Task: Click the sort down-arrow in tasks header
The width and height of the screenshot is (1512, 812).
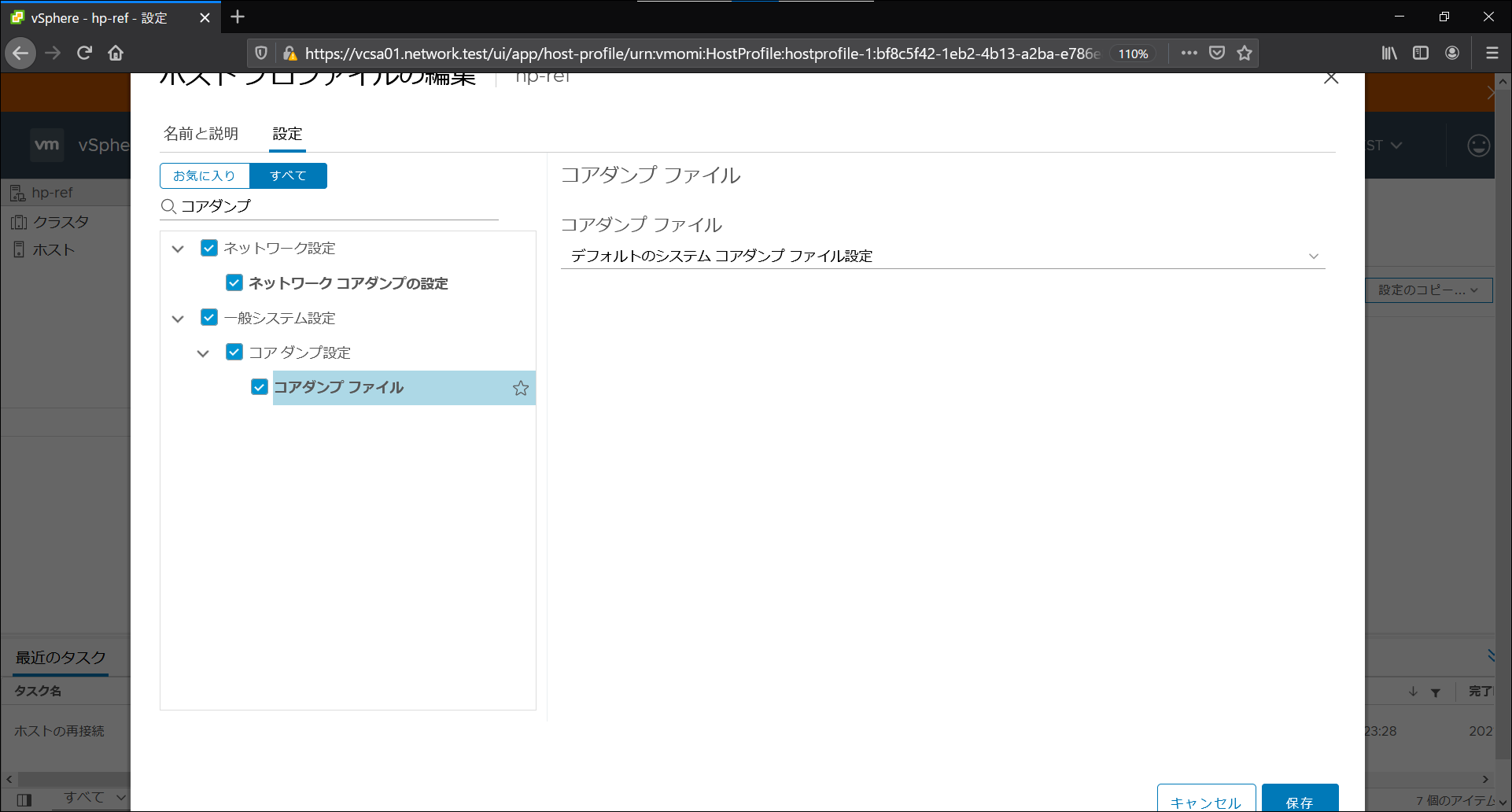Action: pyautogui.click(x=1413, y=692)
